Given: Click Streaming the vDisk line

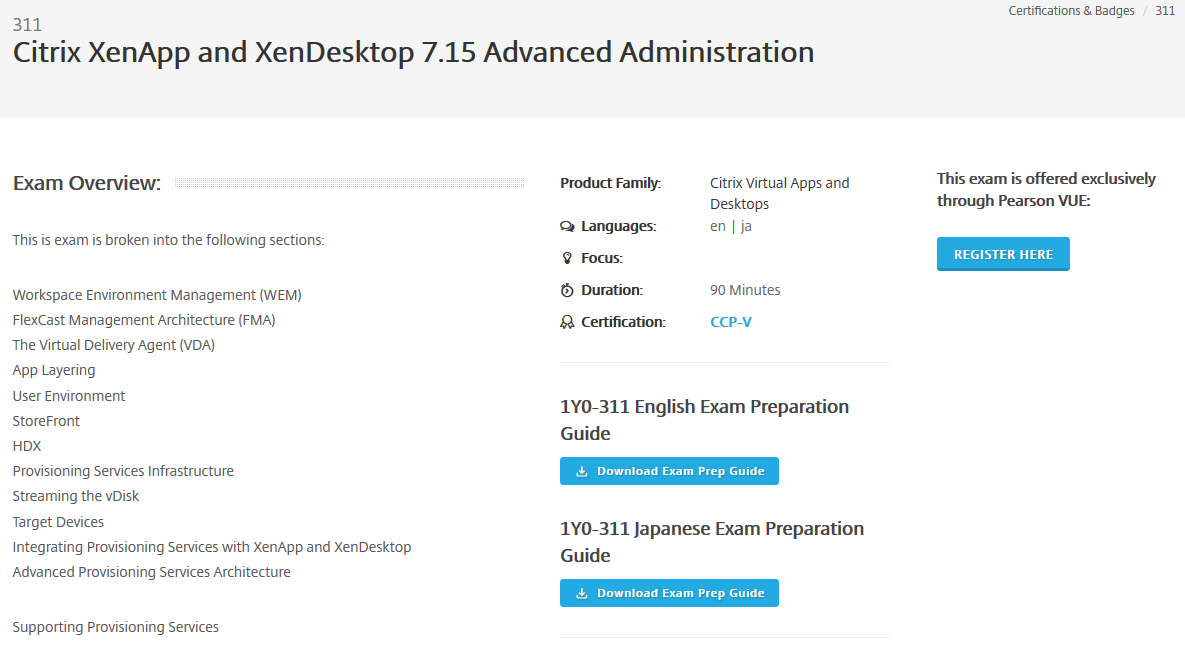Looking at the screenshot, I should [x=76, y=496].
